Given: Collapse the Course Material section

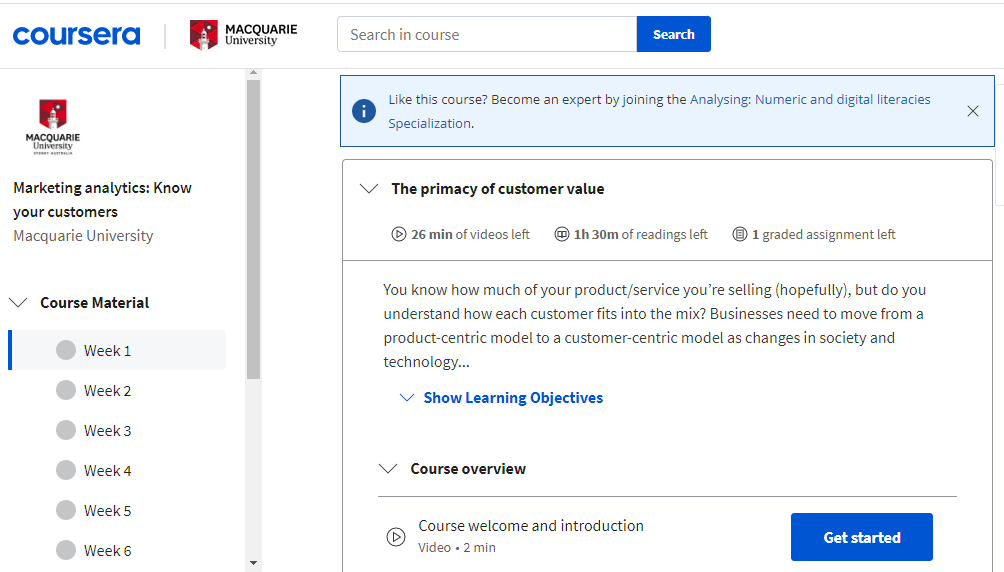Looking at the screenshot, I should point(19,302).
